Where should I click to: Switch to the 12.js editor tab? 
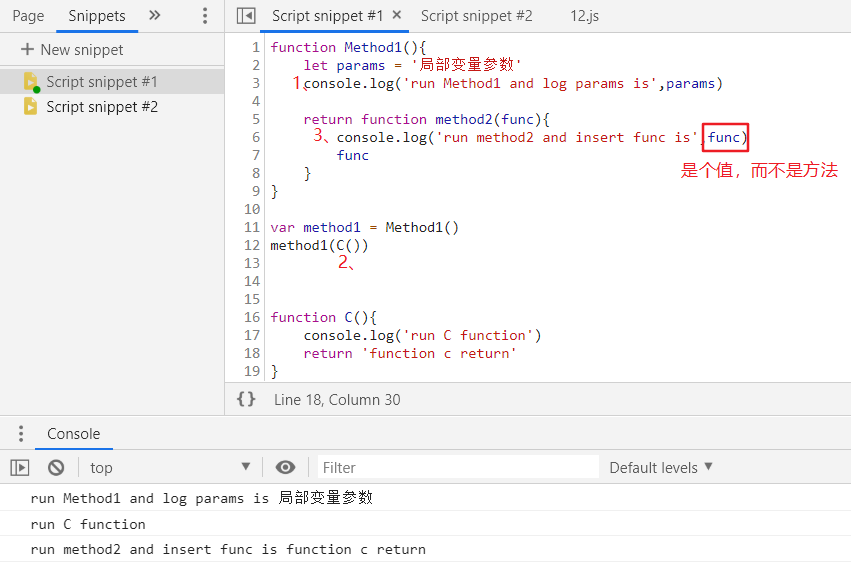(x=584, y=16)
